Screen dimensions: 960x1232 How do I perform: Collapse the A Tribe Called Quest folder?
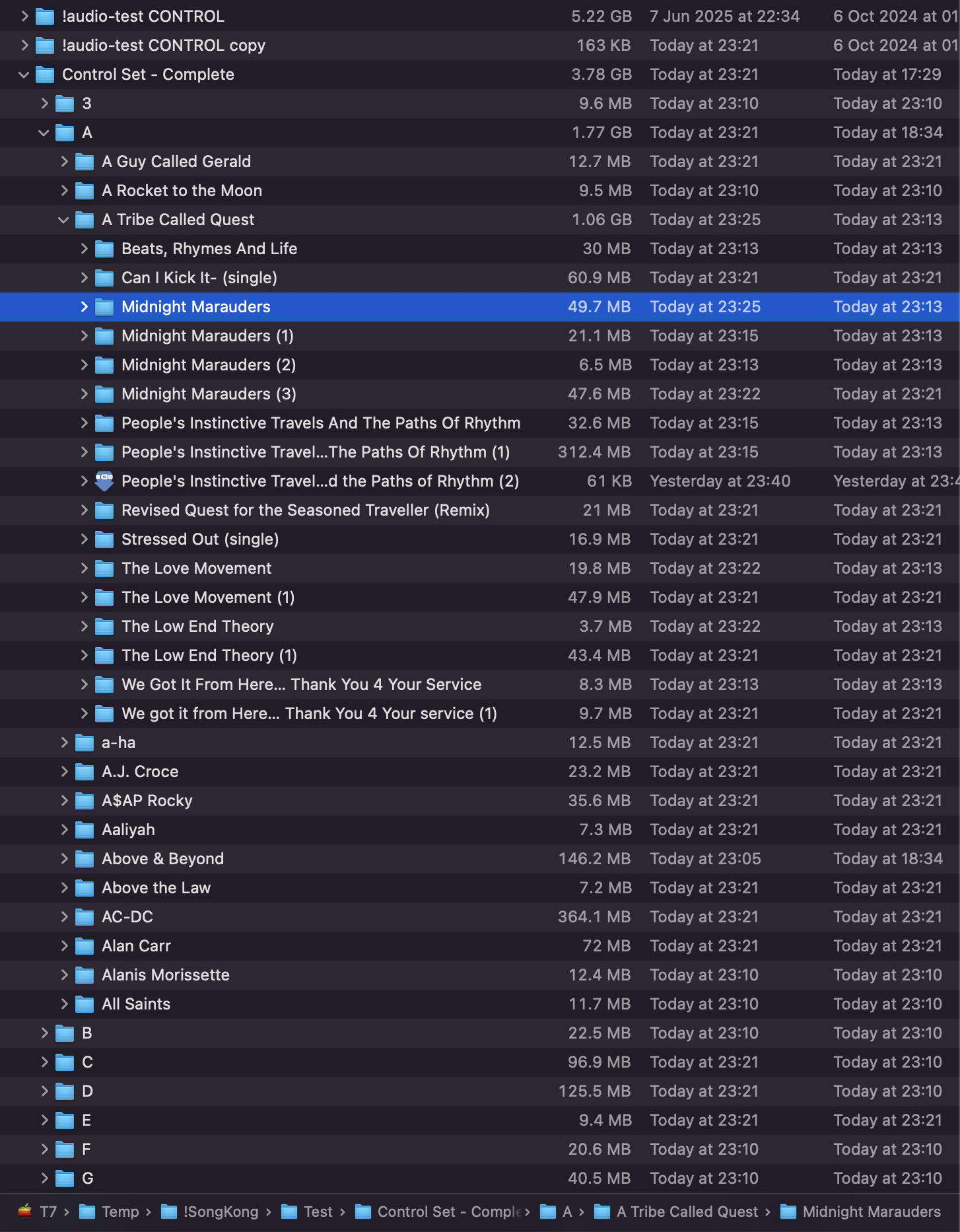tap(63, 220)
